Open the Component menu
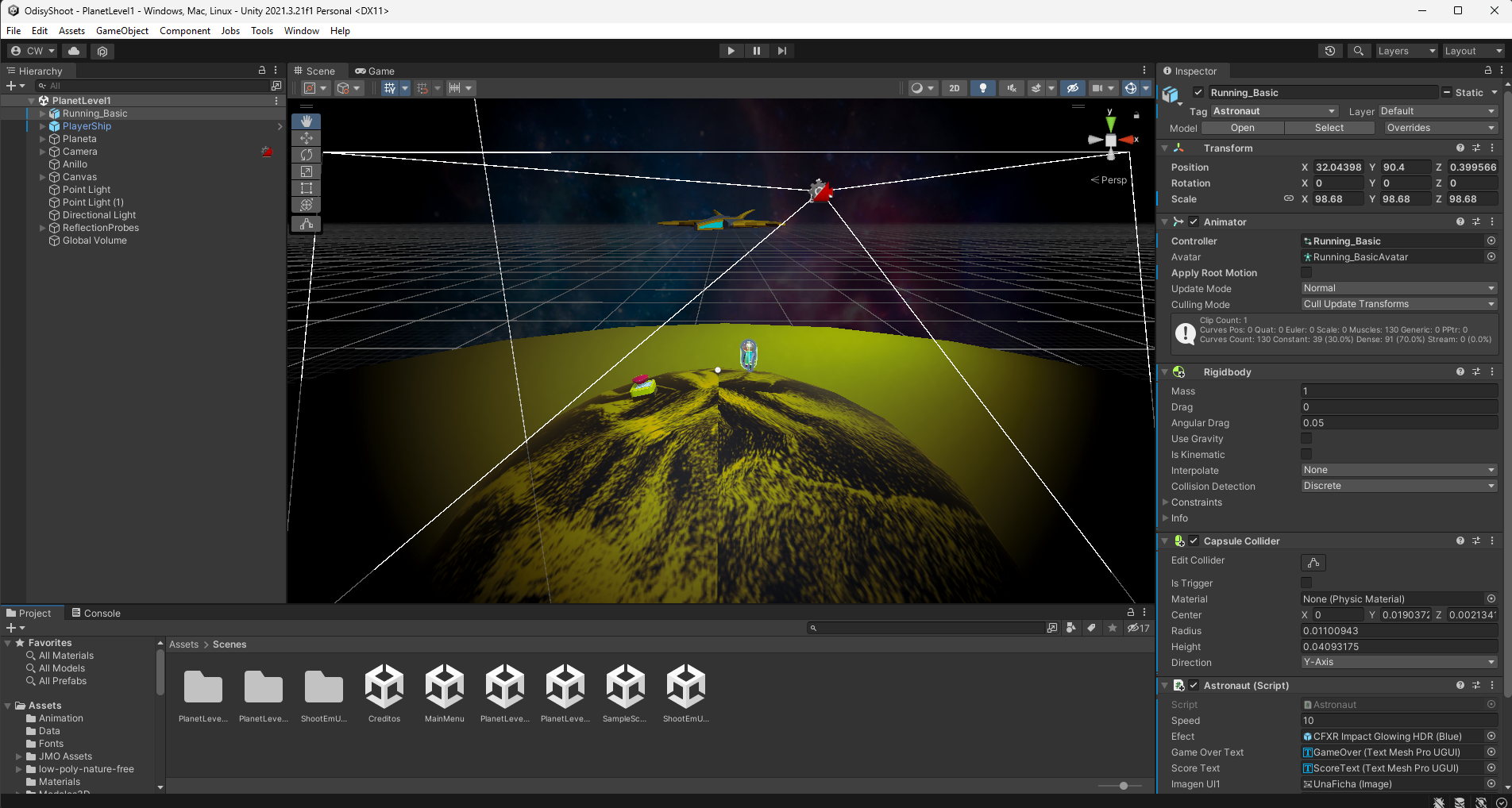 185,31
